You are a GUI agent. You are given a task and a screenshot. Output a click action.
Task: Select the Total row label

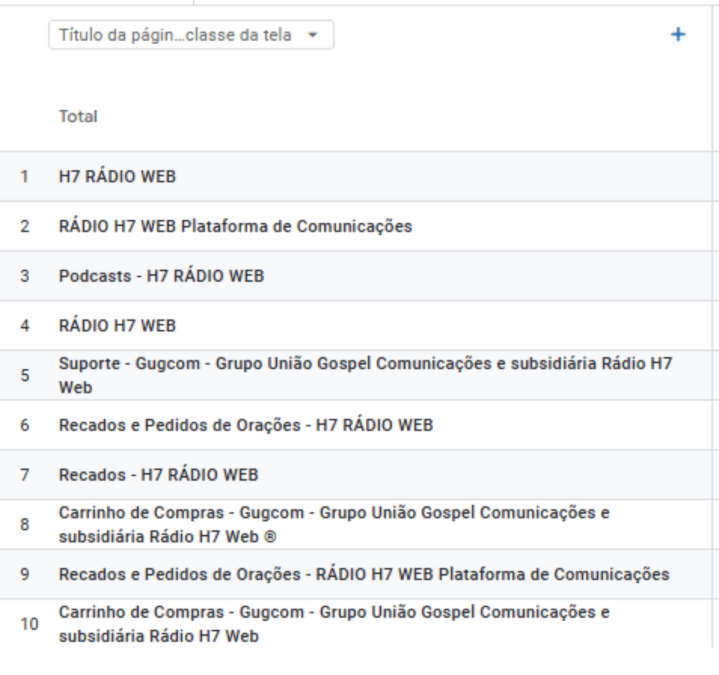tap(78, 116)
